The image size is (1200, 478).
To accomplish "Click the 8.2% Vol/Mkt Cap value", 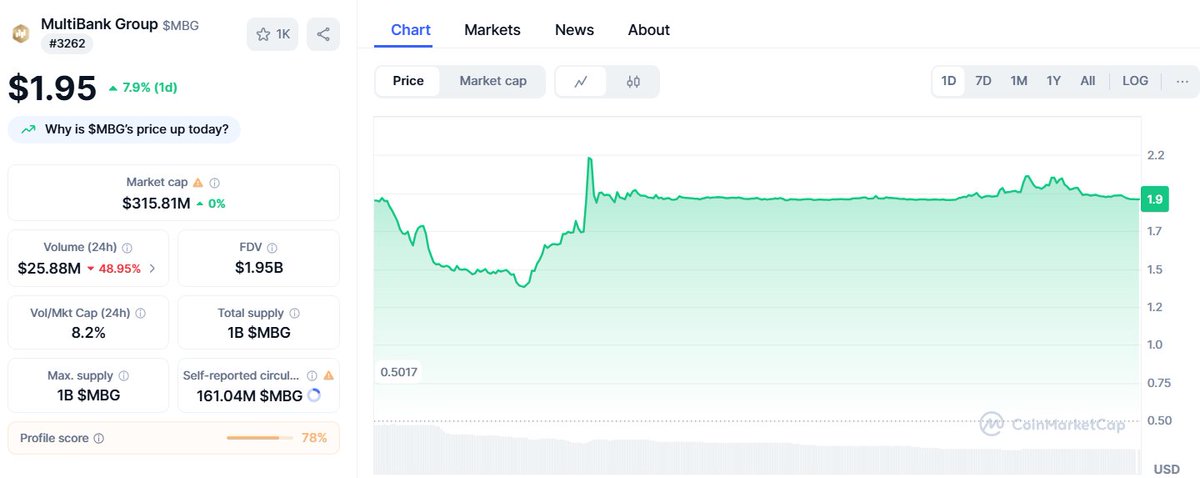I will [x=87, y=333].
